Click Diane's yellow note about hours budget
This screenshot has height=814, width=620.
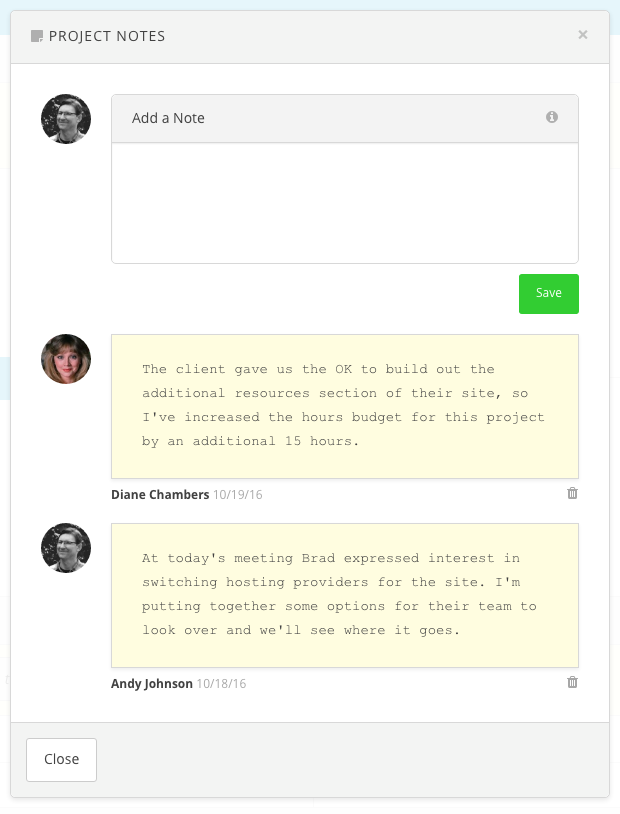(344, 403)
